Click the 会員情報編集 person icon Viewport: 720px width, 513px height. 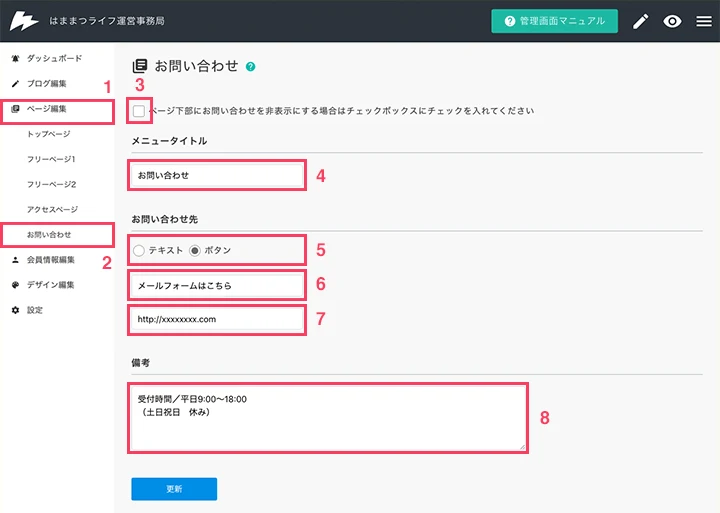[16, 260]
